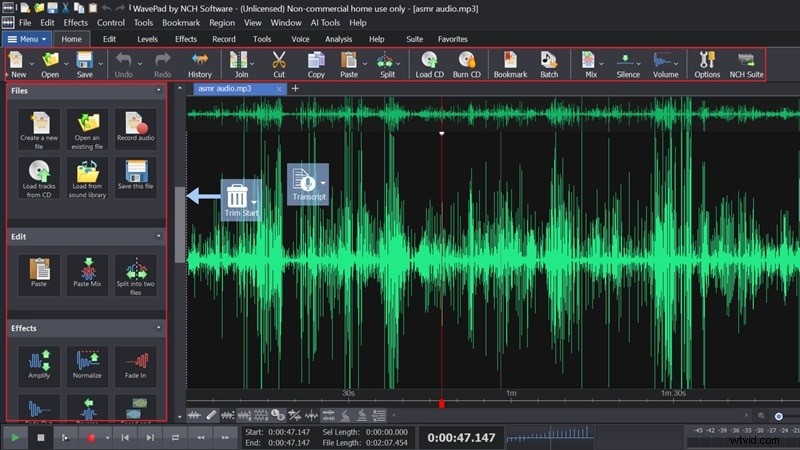The image size is (800, 450).
Task: Collapse the Effects sidebar section
Action: point(158,328)
